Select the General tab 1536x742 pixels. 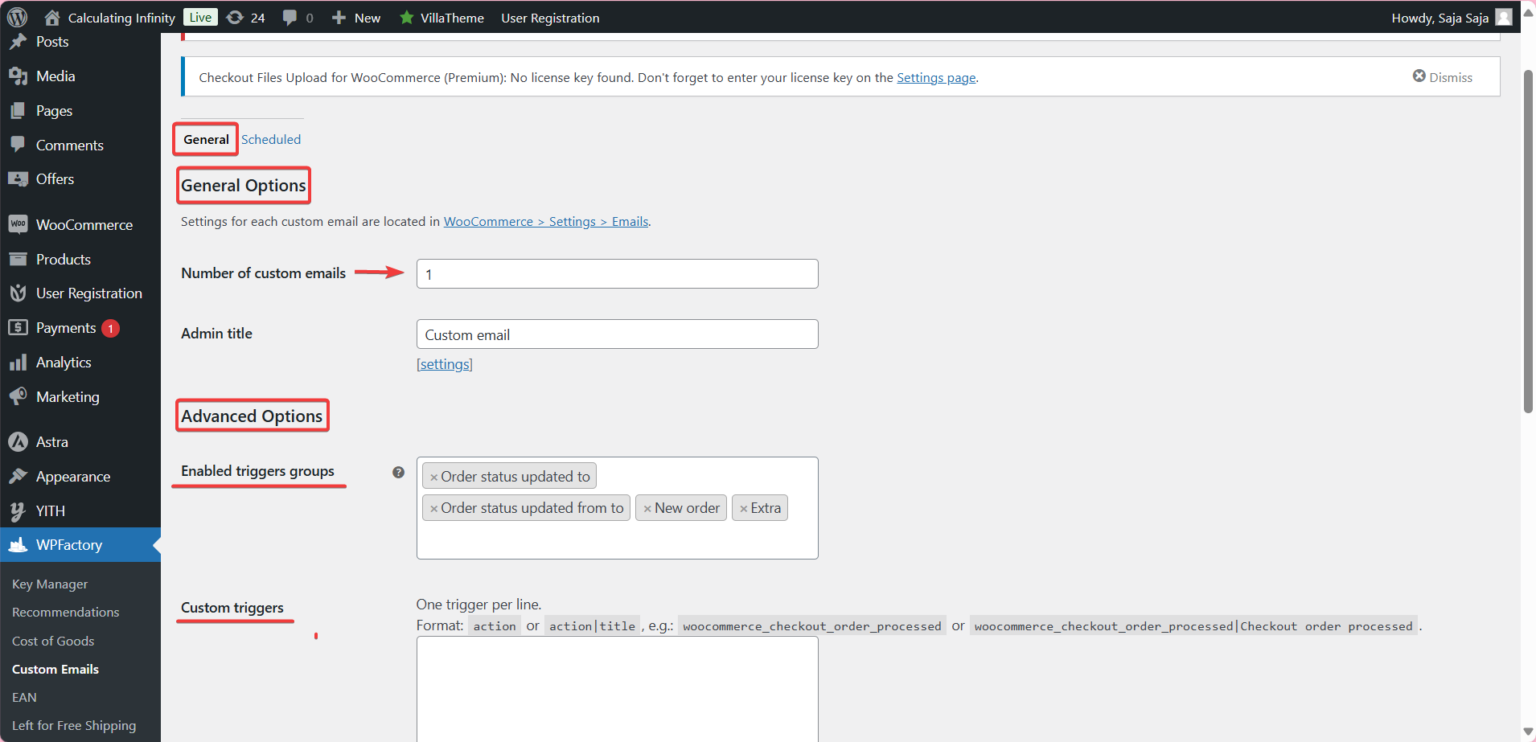click(x=206, y=140)
